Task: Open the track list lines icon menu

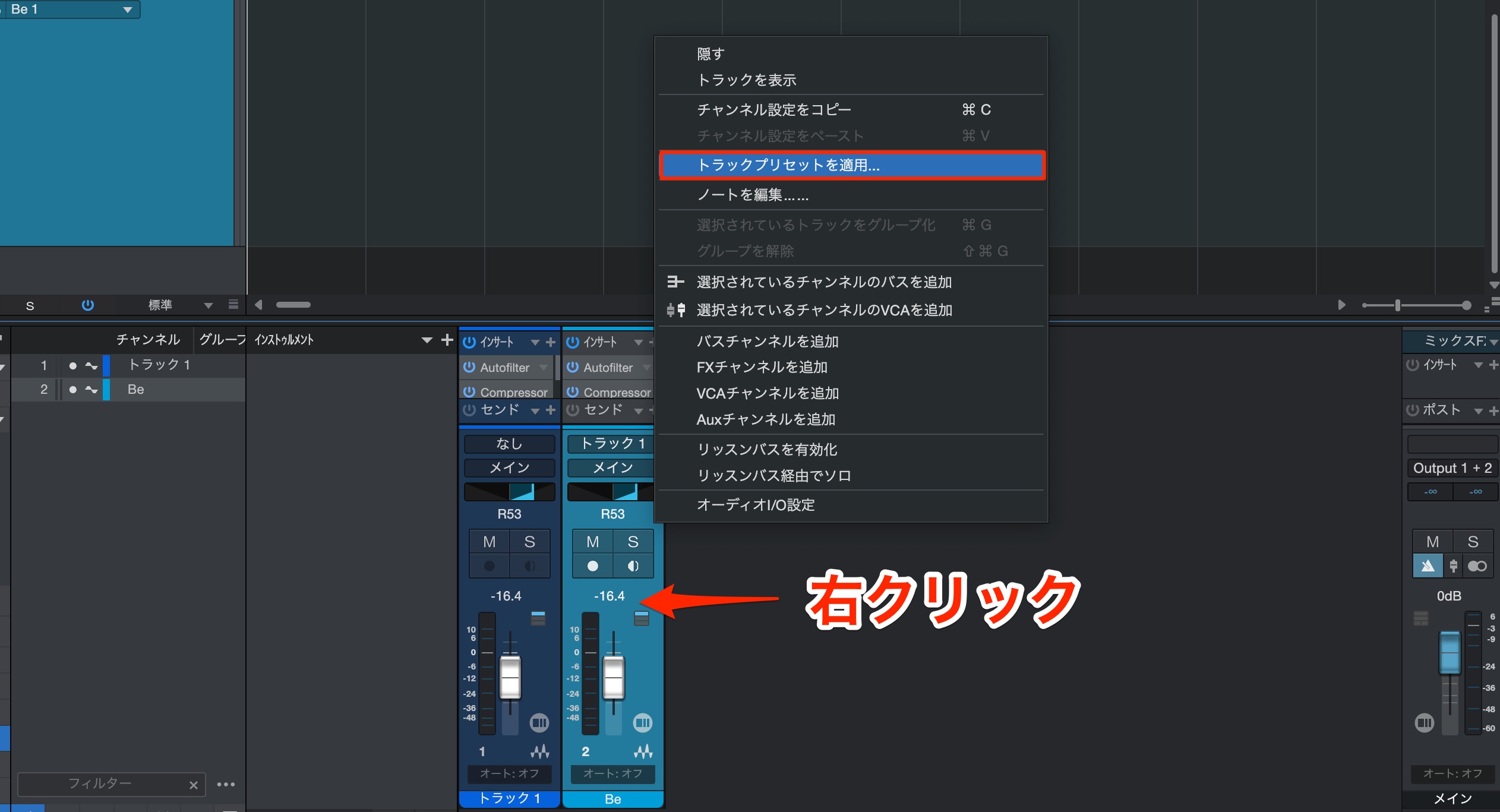Action: [x=233, y=305]
